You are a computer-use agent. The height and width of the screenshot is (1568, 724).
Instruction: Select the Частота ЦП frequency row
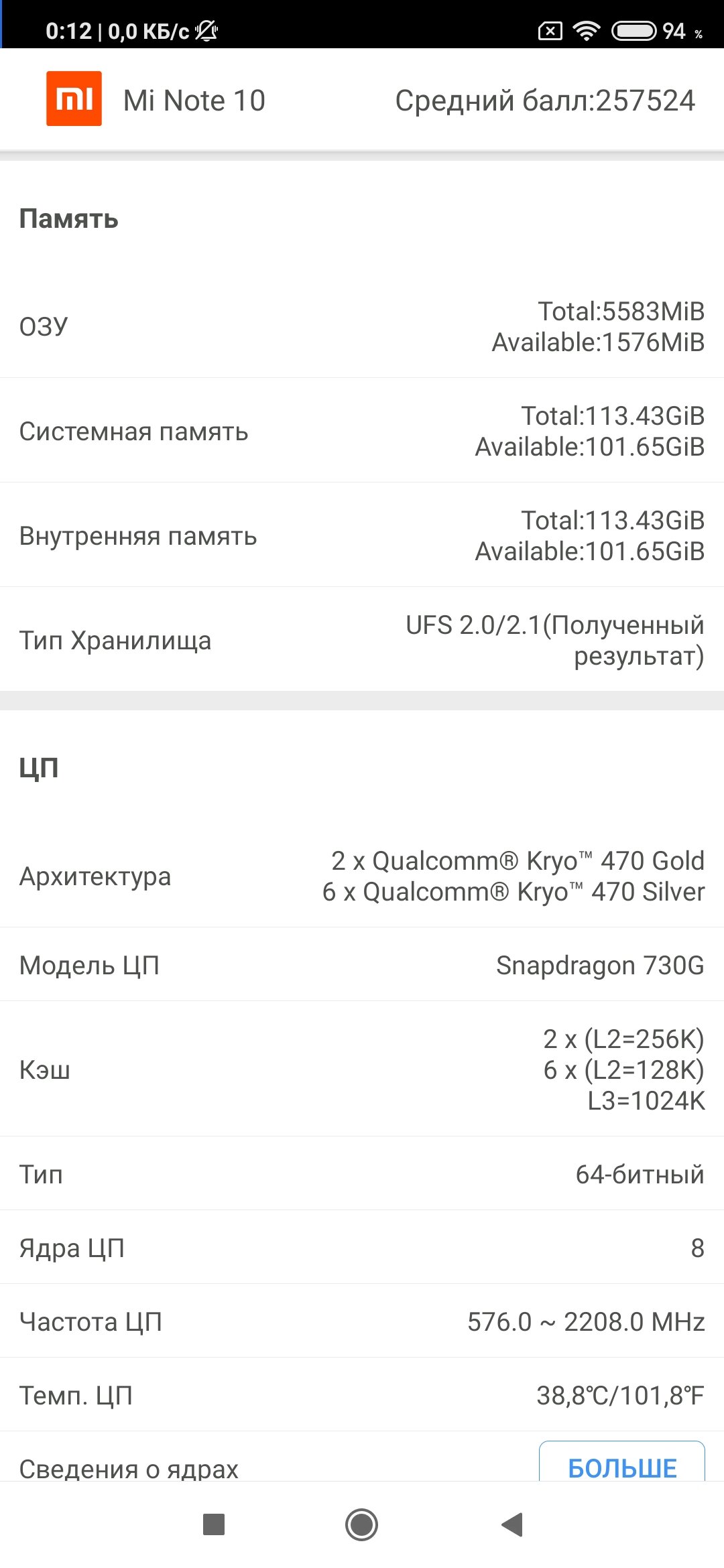362,1321
